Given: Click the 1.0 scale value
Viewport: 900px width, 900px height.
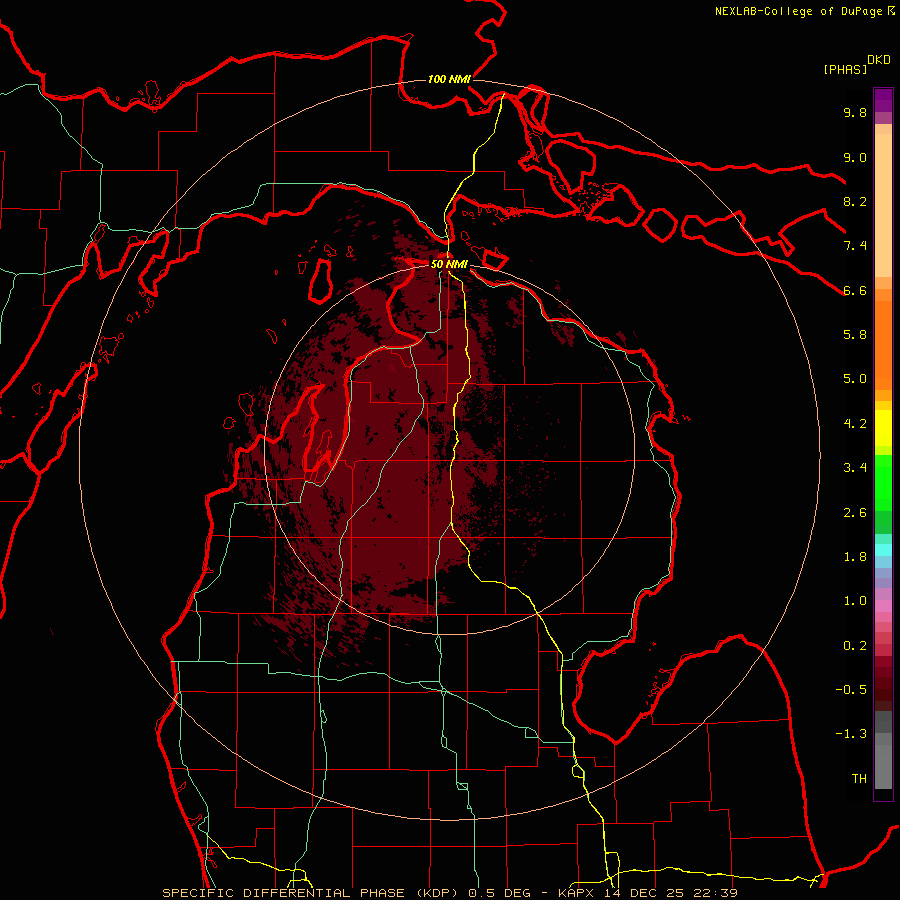Looking at the screenshot, I should (855, 601).
